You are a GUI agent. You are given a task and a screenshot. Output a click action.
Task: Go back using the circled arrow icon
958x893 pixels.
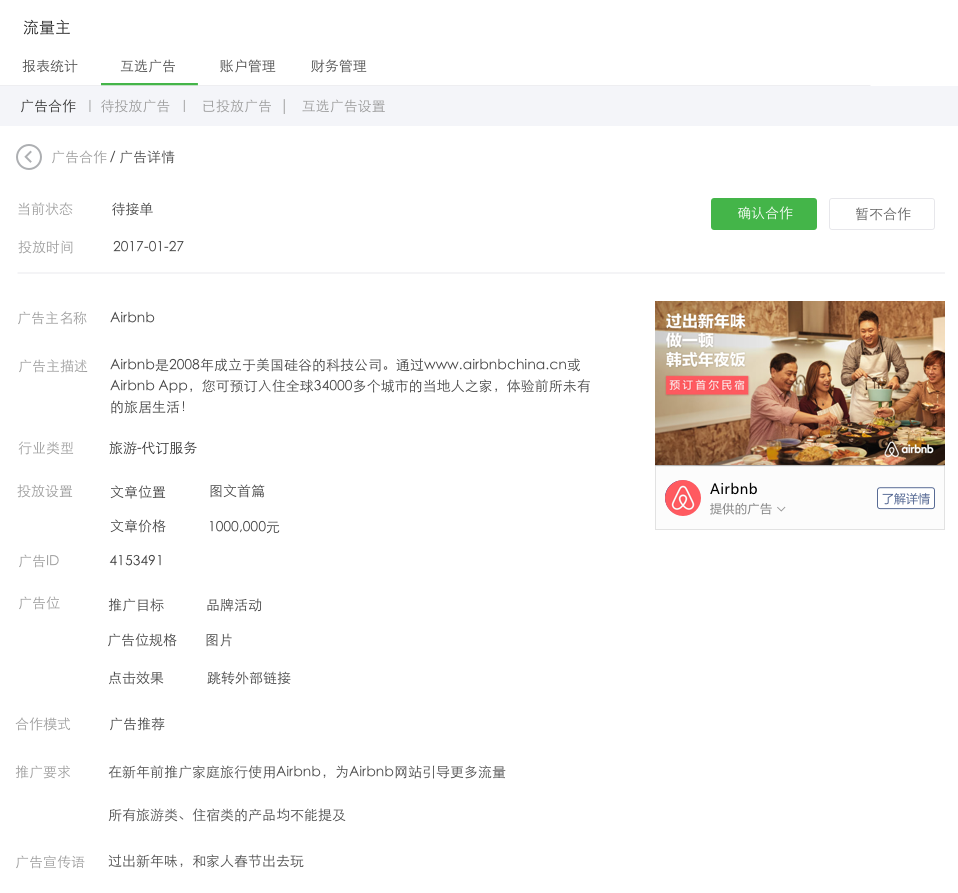pyautogui.click(x=29, y=157)
